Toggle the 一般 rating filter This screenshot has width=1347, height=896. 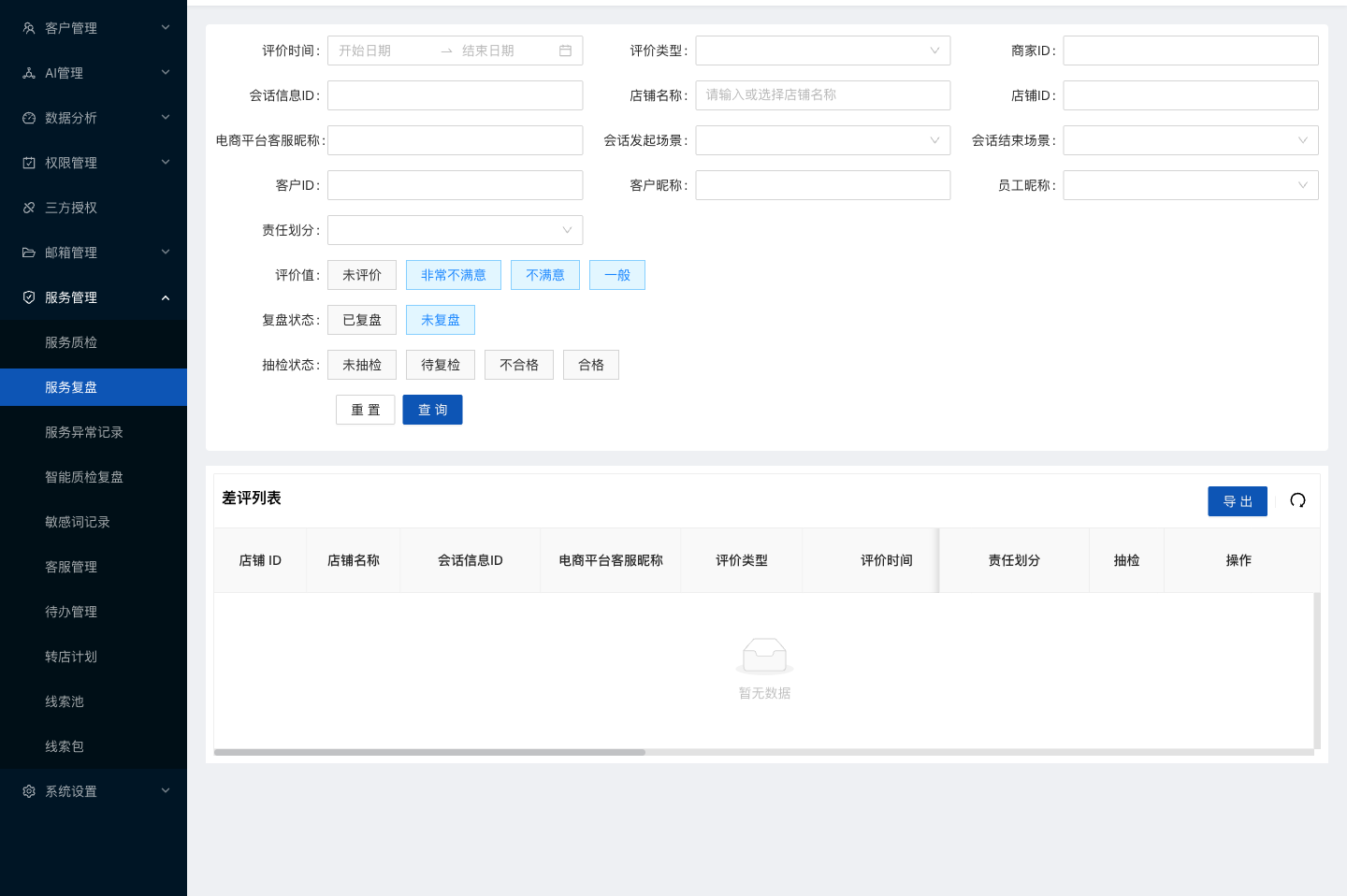617,275
